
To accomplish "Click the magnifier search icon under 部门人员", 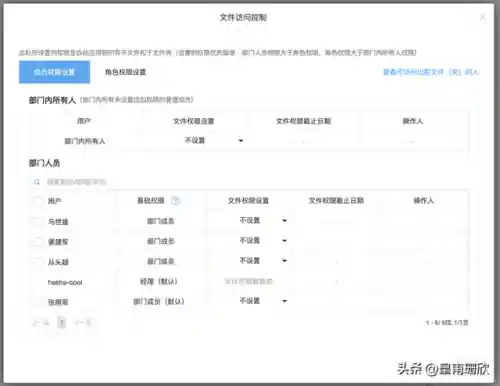I will point(37,182).
